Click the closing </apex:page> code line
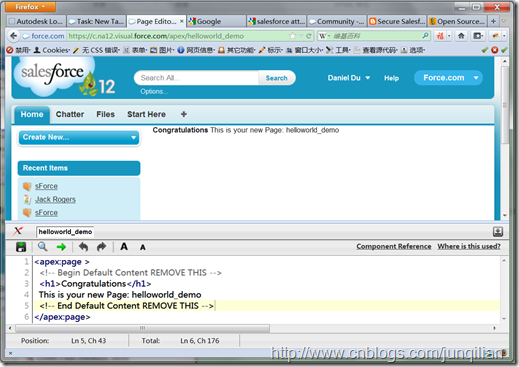519x367 pixels. [62, 317]
